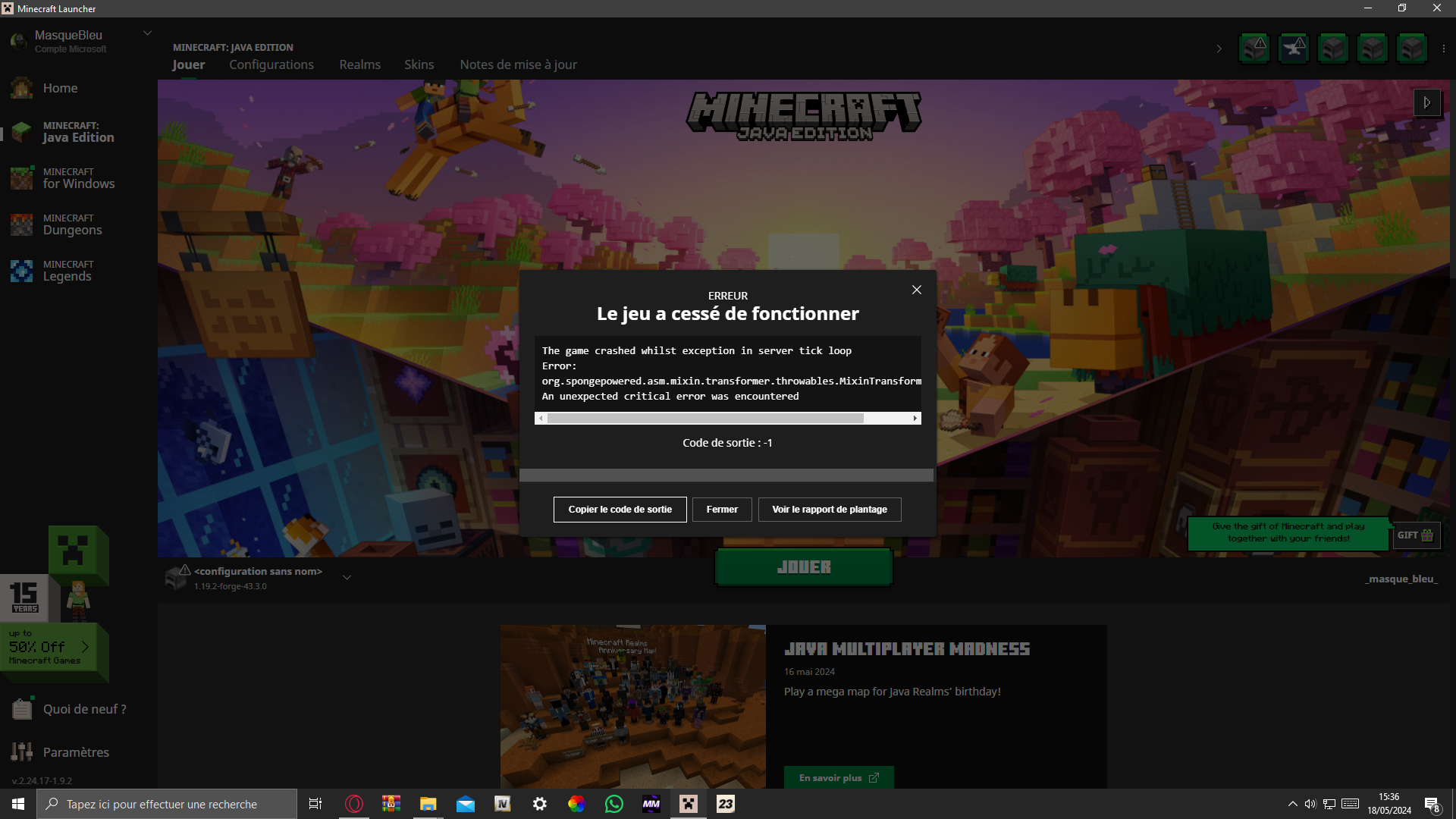Viewport: 1456px width, 819px height.
Task: Click Voir le rapport de plantage
Action: 830,510
